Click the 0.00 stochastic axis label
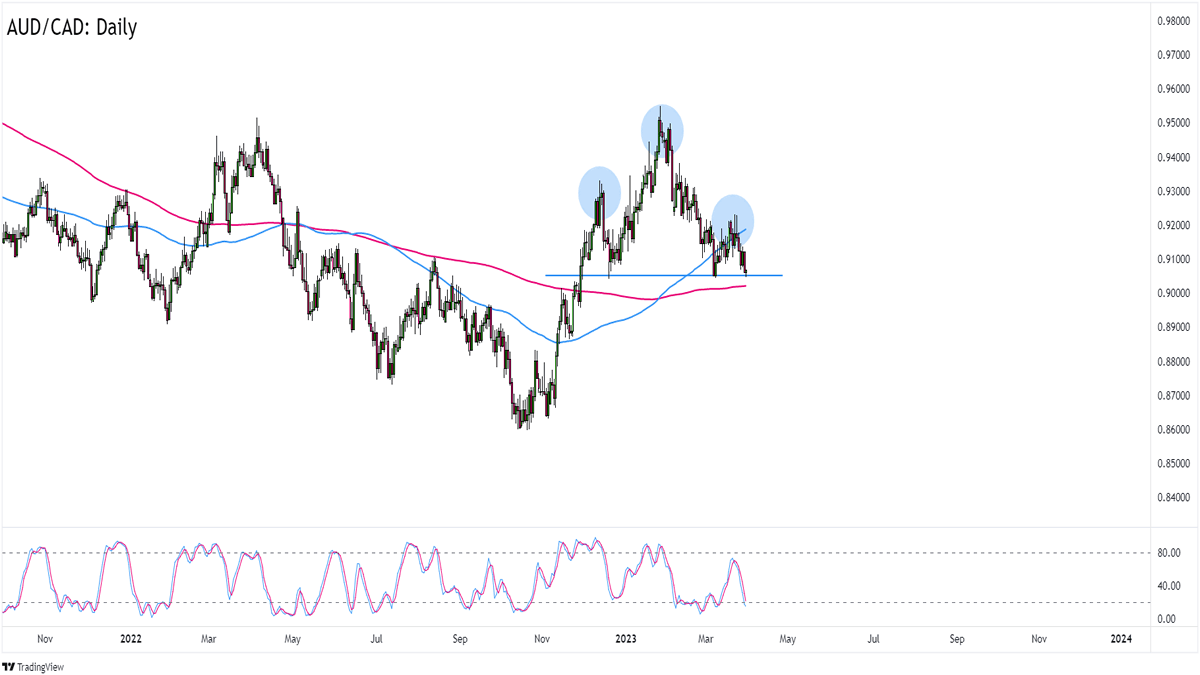 tap(1167, 620)
